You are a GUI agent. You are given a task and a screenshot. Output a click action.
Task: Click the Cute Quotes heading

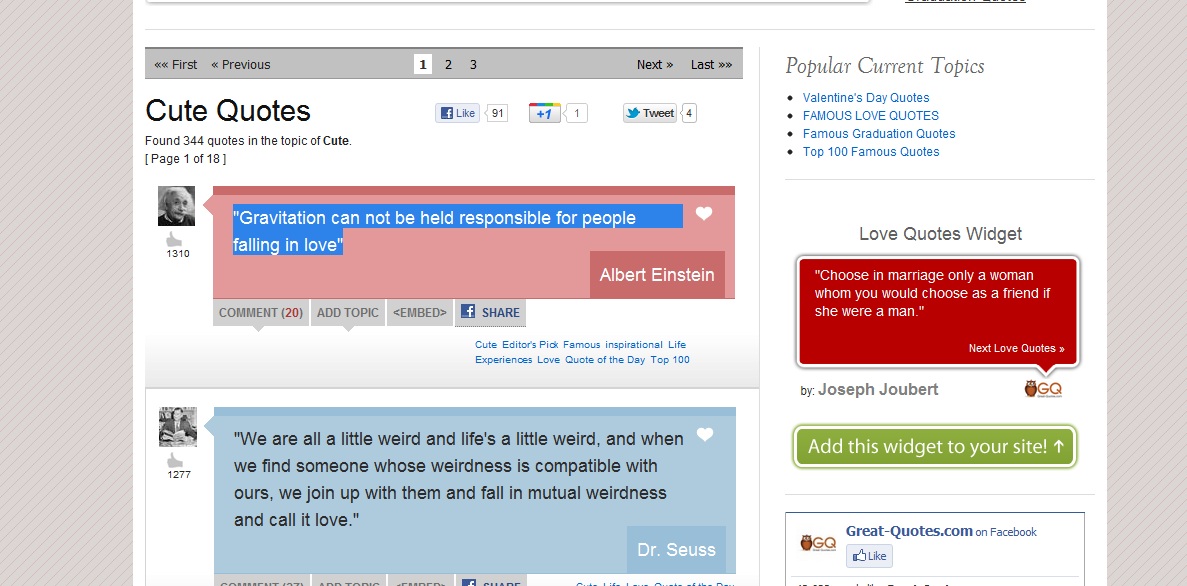(x=228, y=111)
